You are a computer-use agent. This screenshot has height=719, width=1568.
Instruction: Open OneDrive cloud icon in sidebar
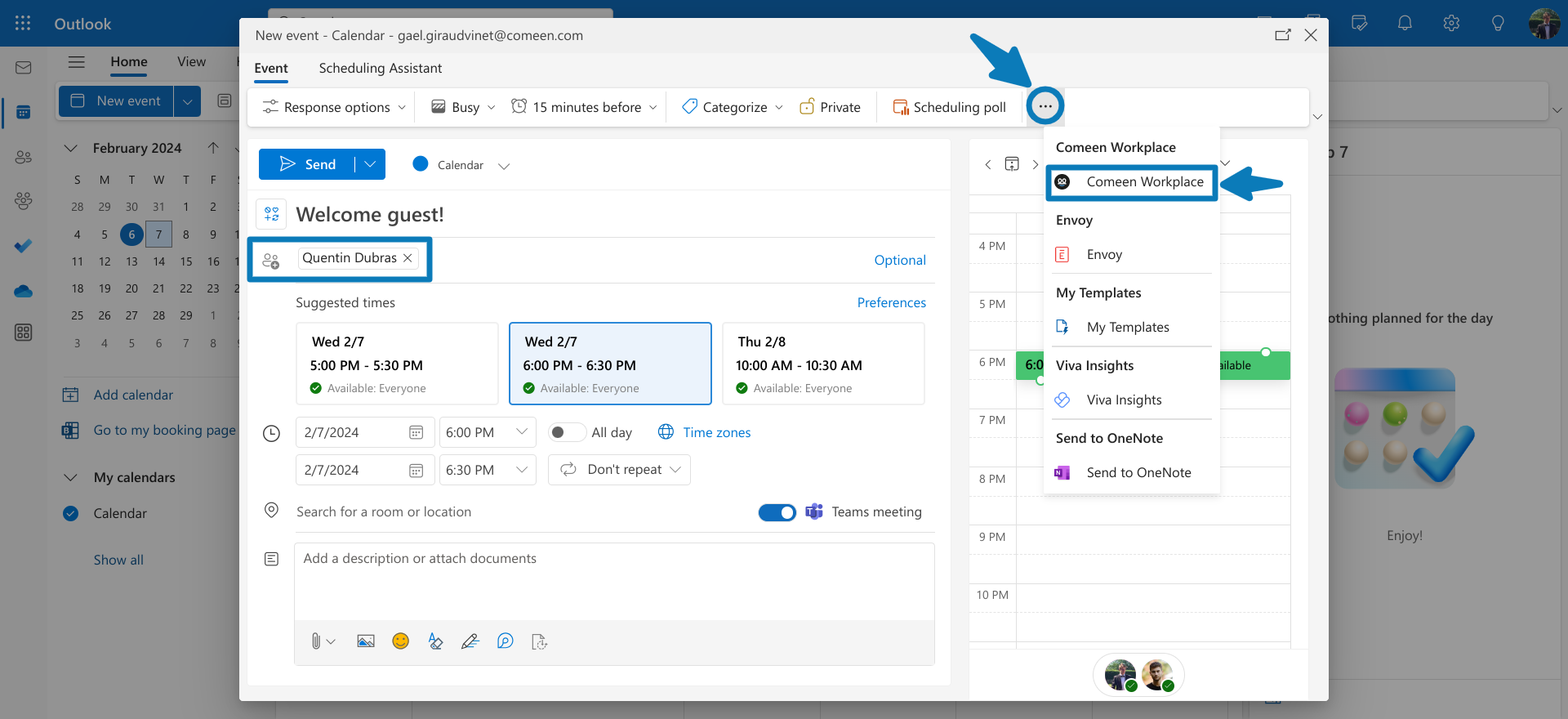click(23, 290)
